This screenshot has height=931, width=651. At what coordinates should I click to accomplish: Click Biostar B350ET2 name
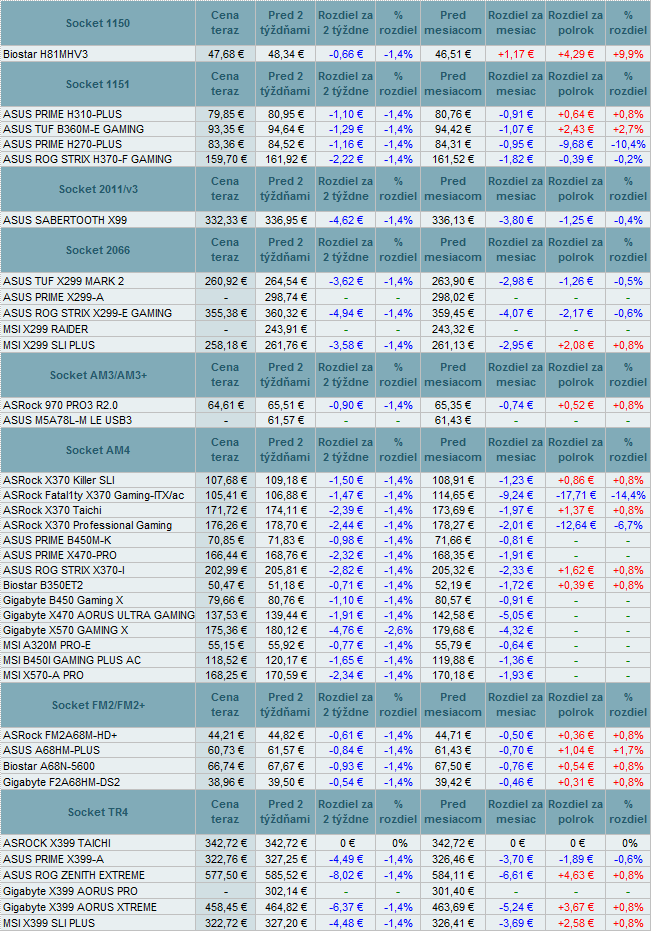[x=43, y=585]
